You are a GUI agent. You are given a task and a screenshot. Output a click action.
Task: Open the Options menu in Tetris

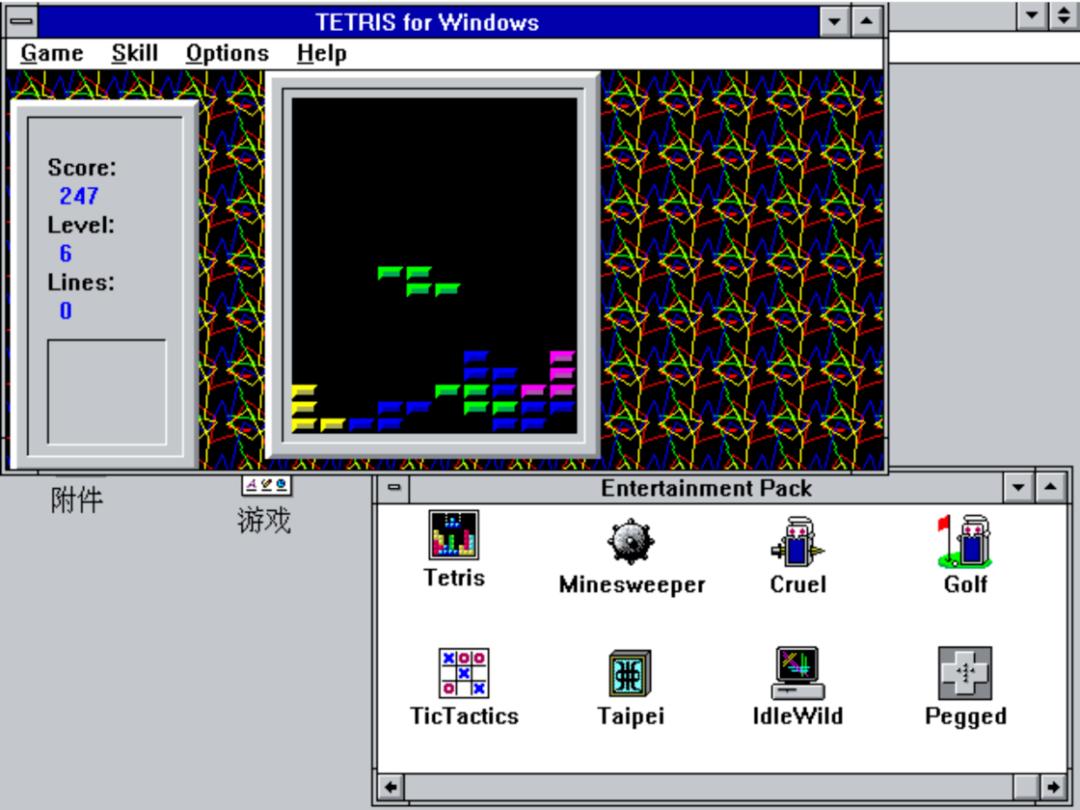click(227, 54)
